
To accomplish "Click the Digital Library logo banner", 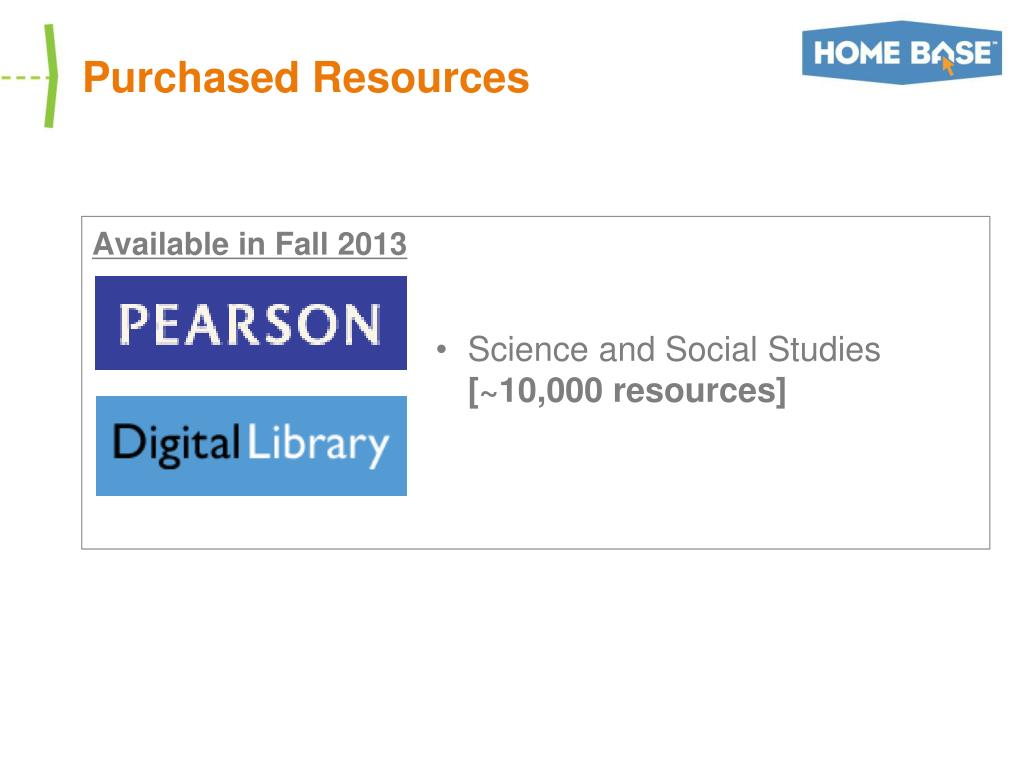I will [x=251, y=445].
